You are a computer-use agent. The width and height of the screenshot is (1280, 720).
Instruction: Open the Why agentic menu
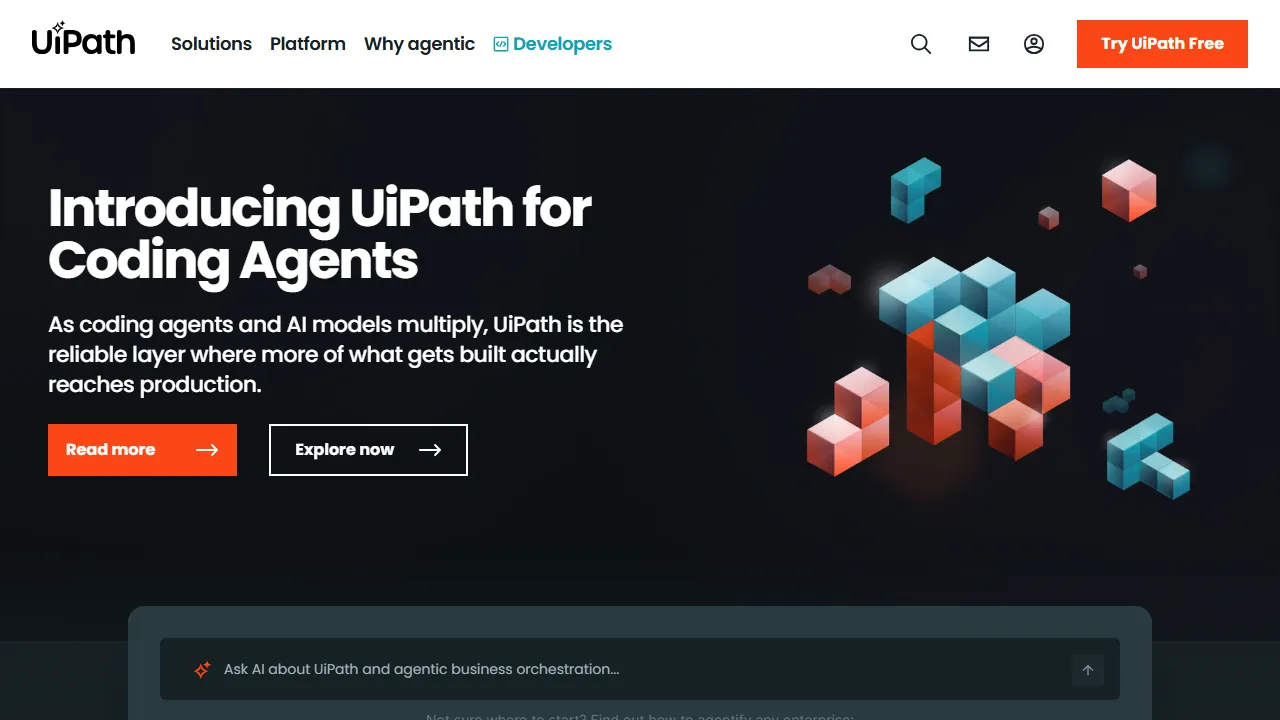[419, 44]
